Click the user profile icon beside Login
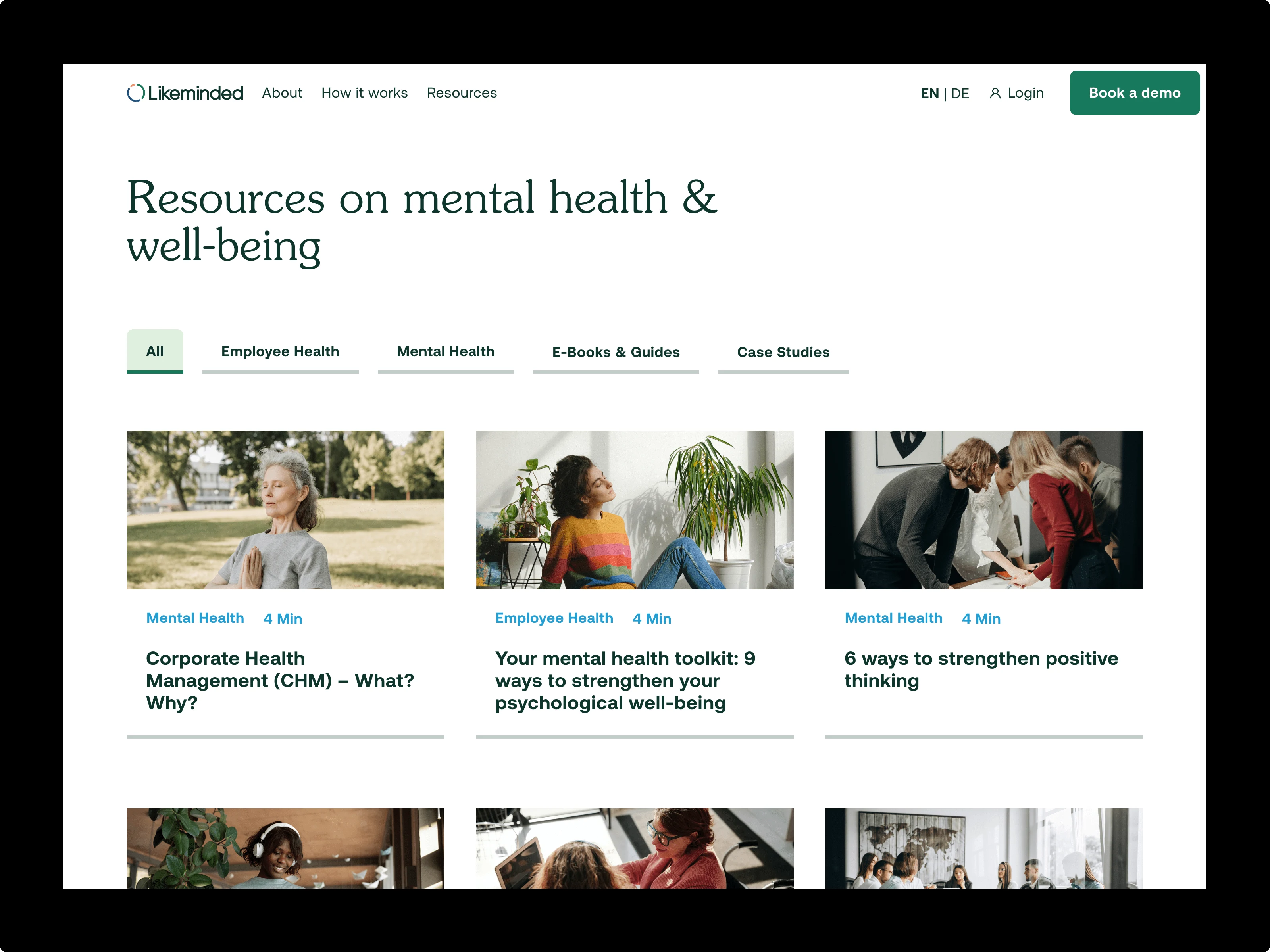The image size is (1270, 952). pyautogui.click(x=995, y=94)
